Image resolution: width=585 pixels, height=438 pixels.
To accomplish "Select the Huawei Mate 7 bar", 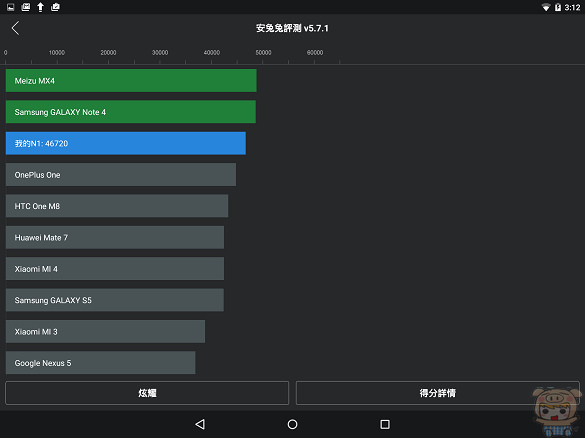I will [x=115, y=237].
